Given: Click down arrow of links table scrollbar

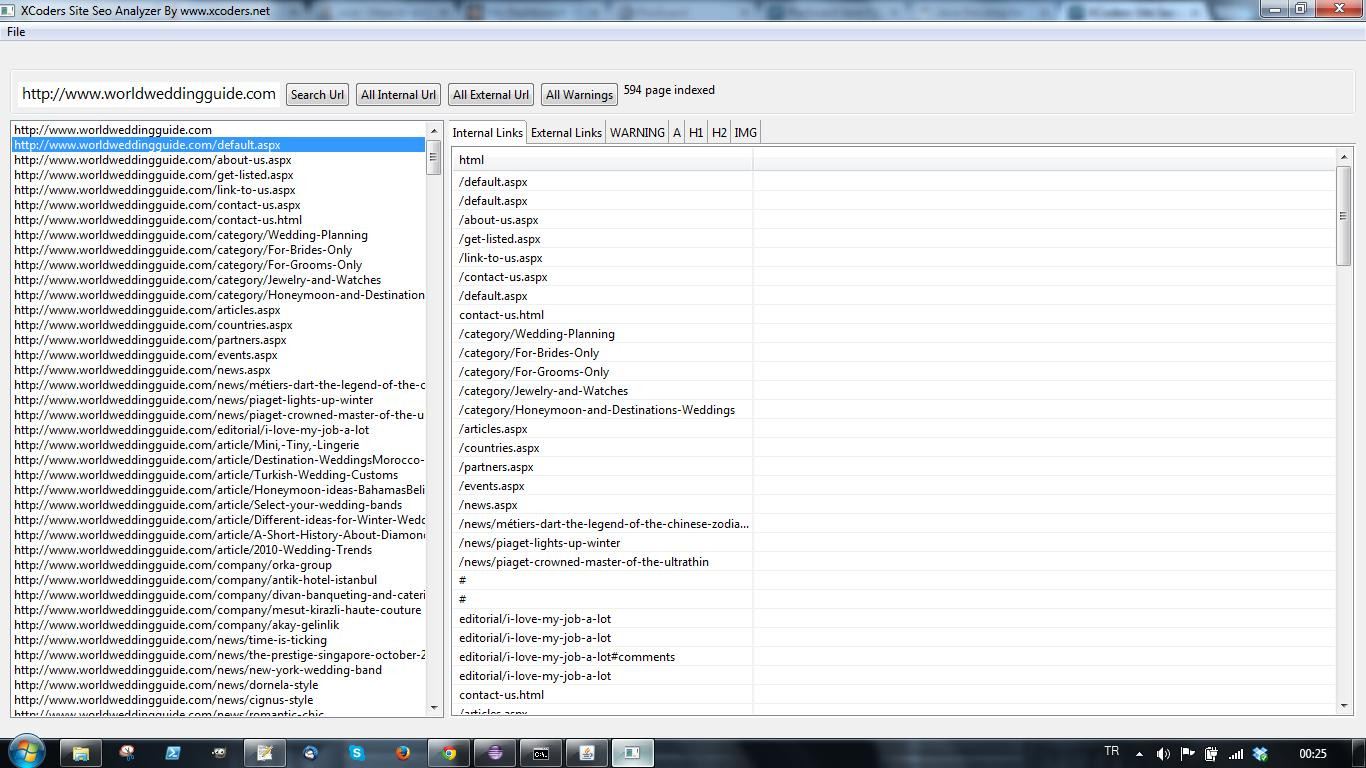Looking at the screenshot, I should coord(1343,706).
